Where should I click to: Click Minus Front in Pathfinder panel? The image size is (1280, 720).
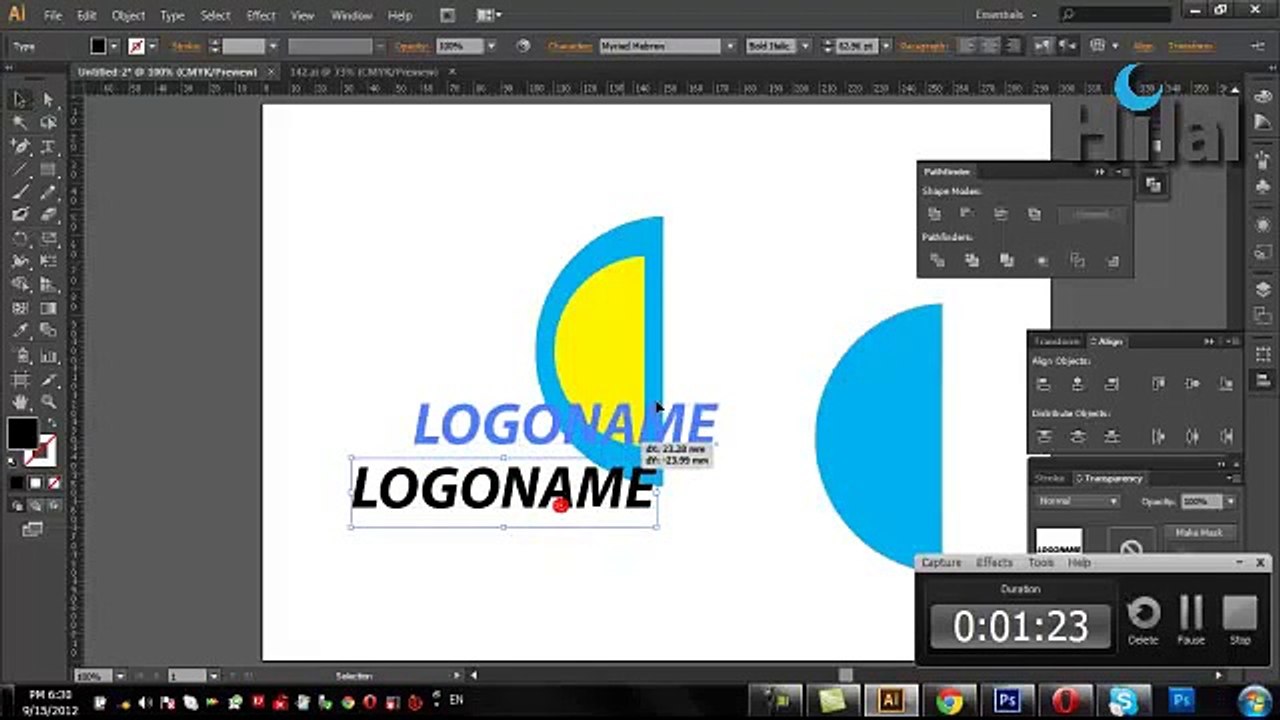pyautogui.click(x=967, y=214)
